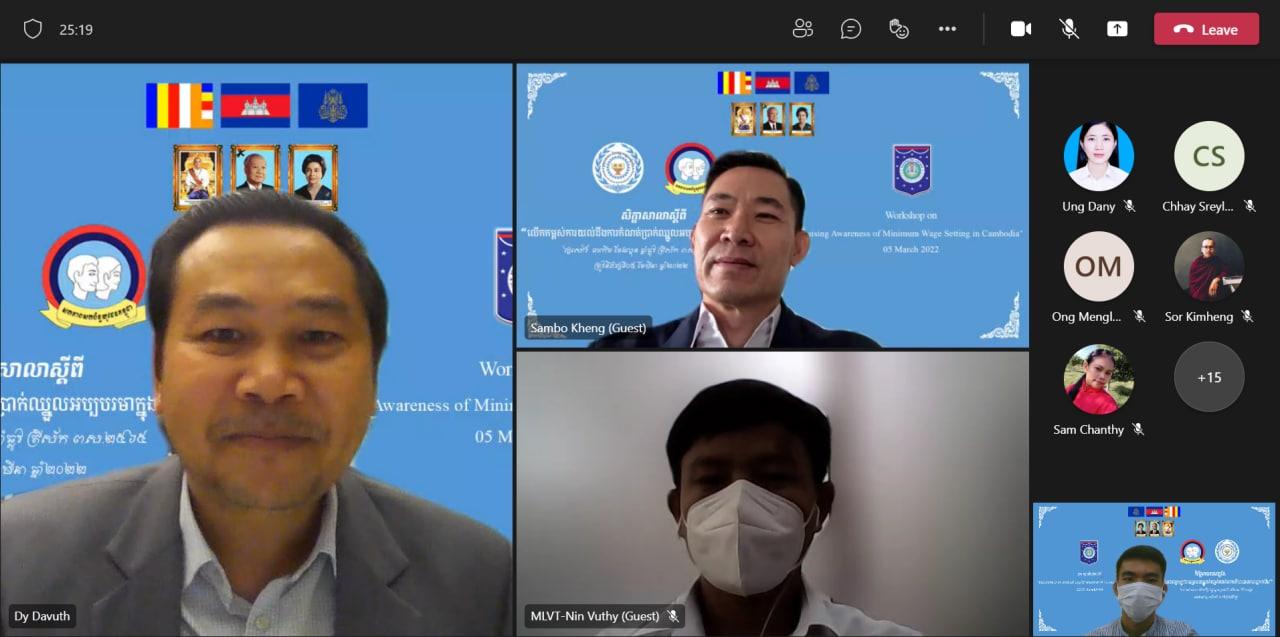Click the muted mic icon beside Sam Chanthy
The width and height of the screenshot is (1280, 637).
(1137, 430)
